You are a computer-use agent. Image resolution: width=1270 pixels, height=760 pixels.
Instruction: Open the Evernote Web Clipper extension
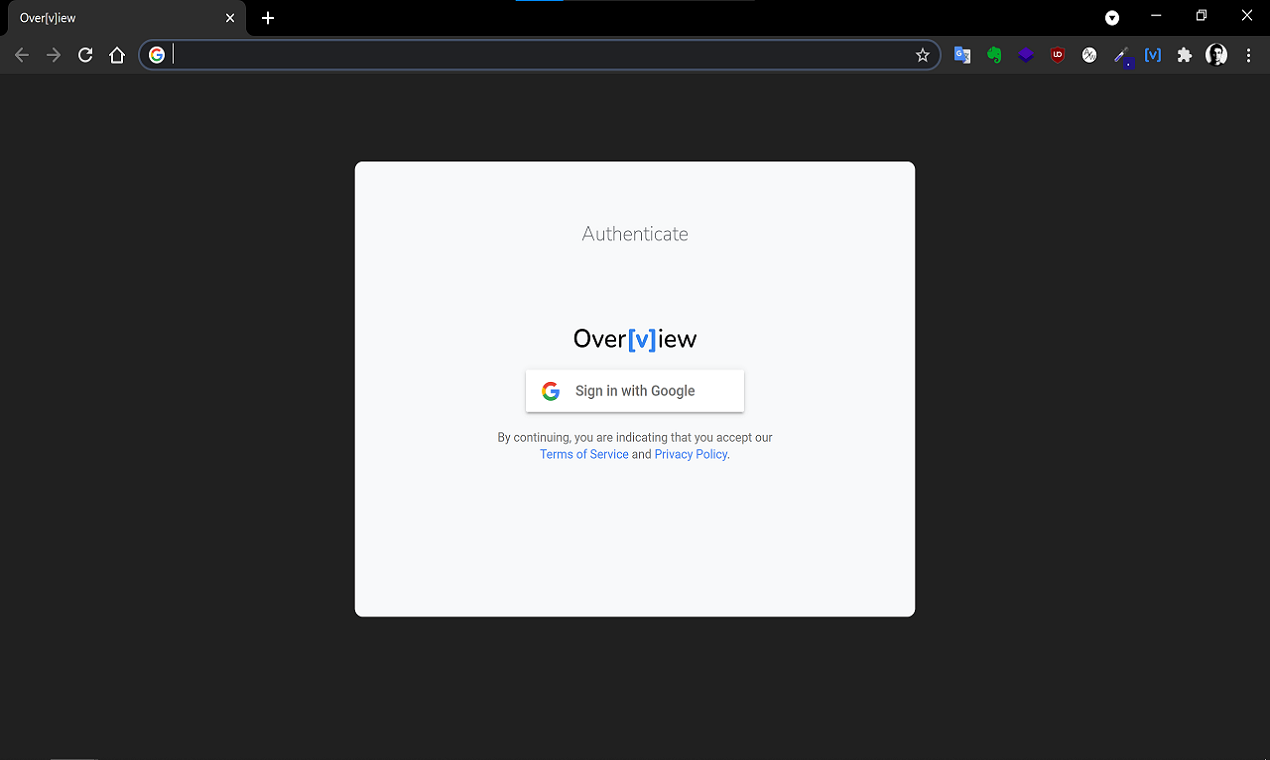click(994, 55)
